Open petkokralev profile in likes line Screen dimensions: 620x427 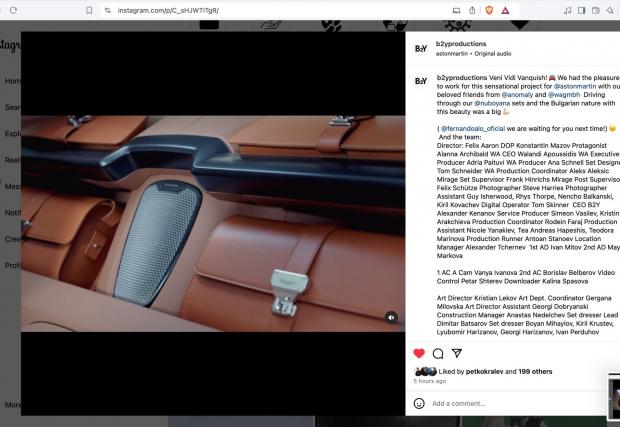[484, 372]
